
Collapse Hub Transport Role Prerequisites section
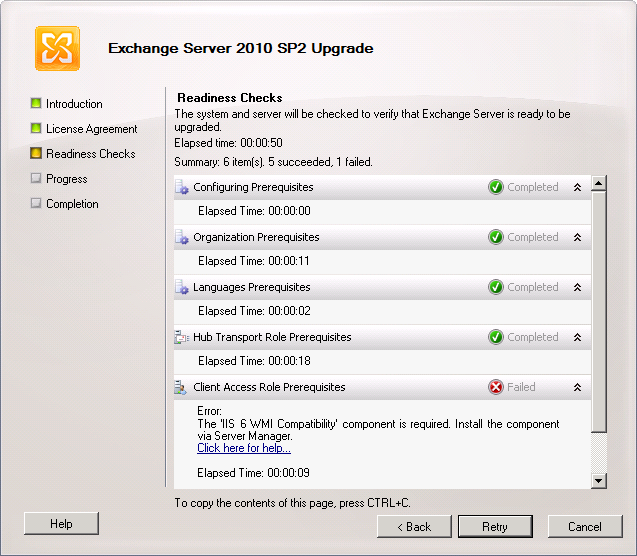577,337
